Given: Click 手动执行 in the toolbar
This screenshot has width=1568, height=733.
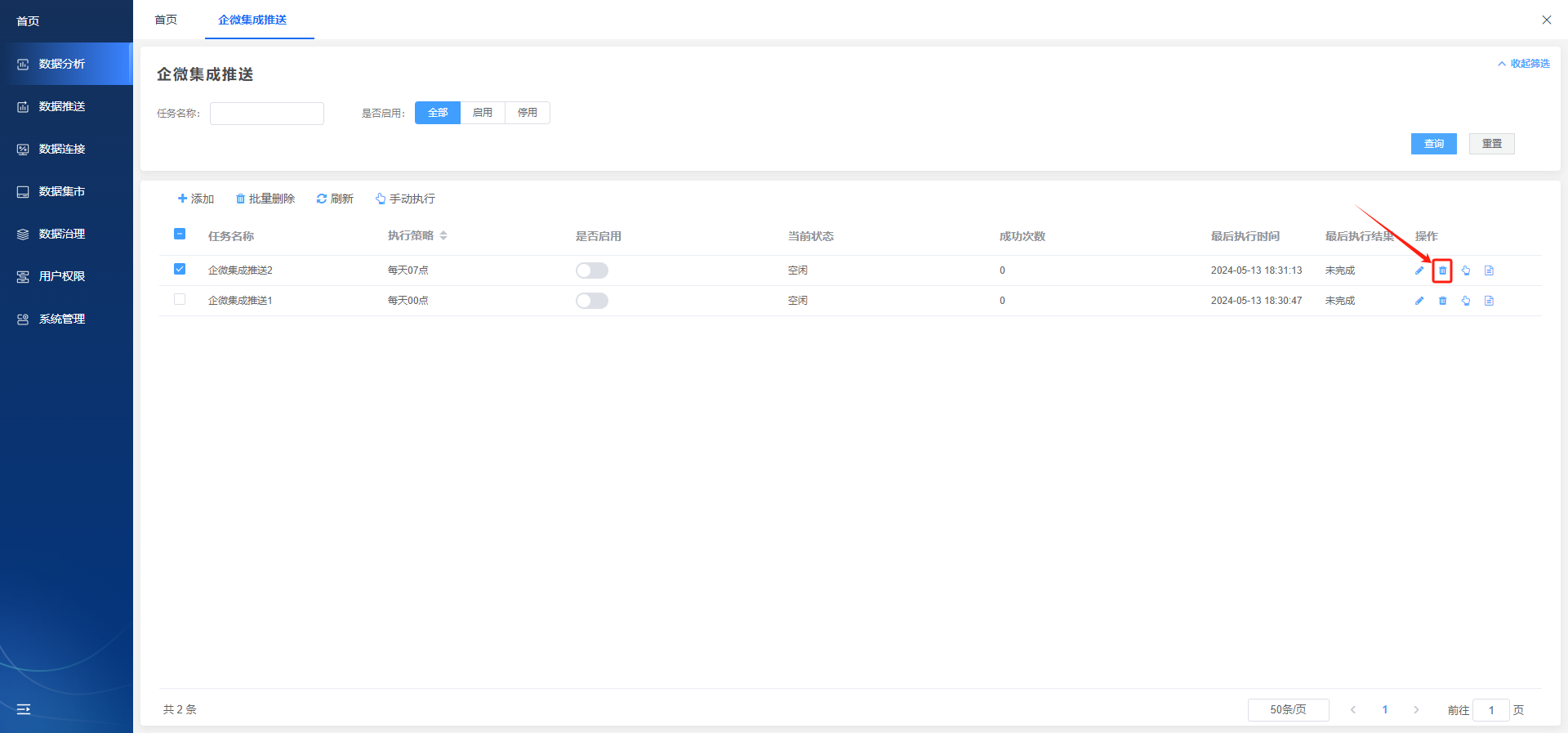Looking at the screenshot, I should coord(405,199).
